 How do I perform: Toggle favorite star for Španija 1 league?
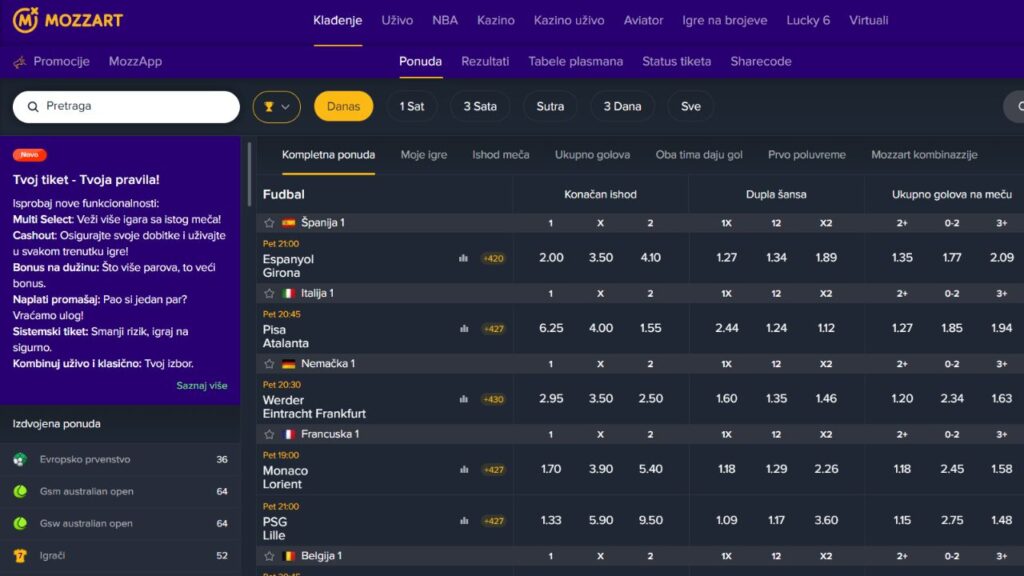[269, 223]
